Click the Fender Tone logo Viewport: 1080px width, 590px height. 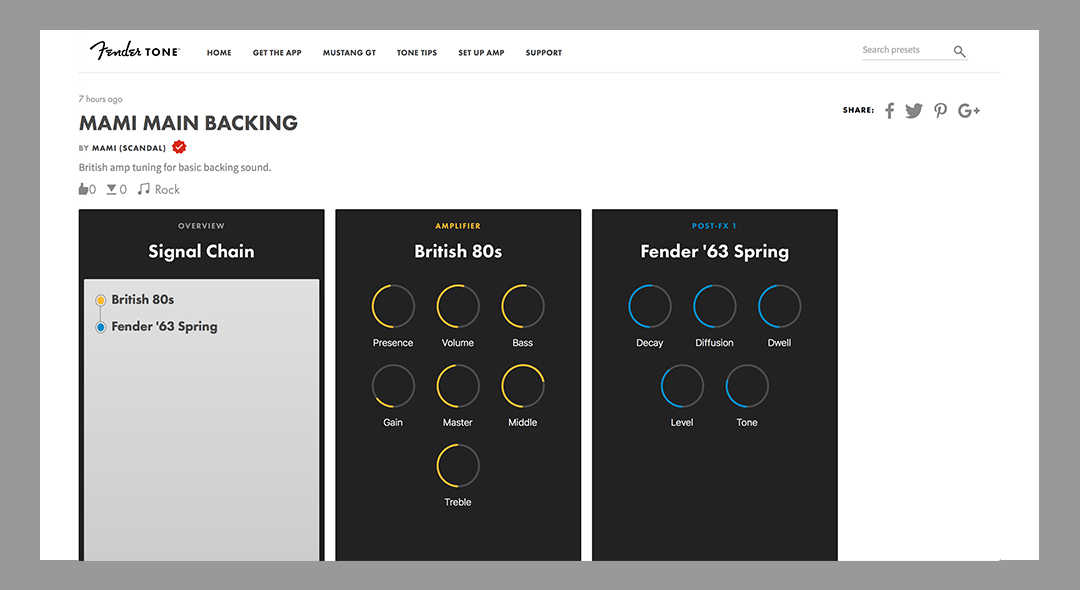tap(134, 51)
